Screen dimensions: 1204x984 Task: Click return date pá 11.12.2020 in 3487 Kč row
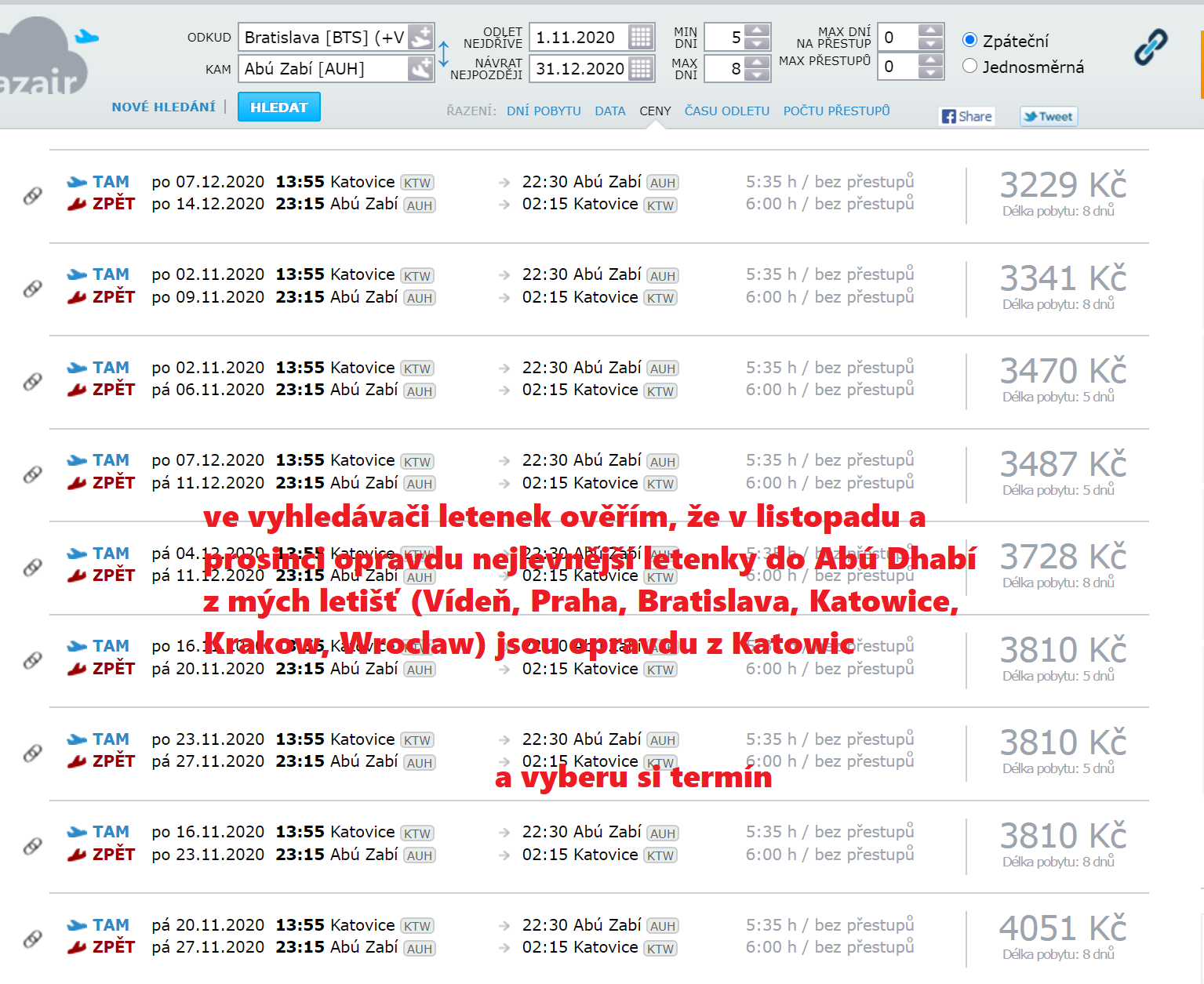208,483
